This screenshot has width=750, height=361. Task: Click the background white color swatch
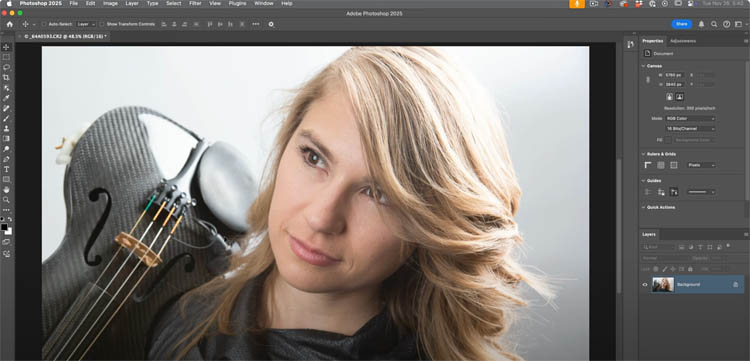[x=9, y=231]
